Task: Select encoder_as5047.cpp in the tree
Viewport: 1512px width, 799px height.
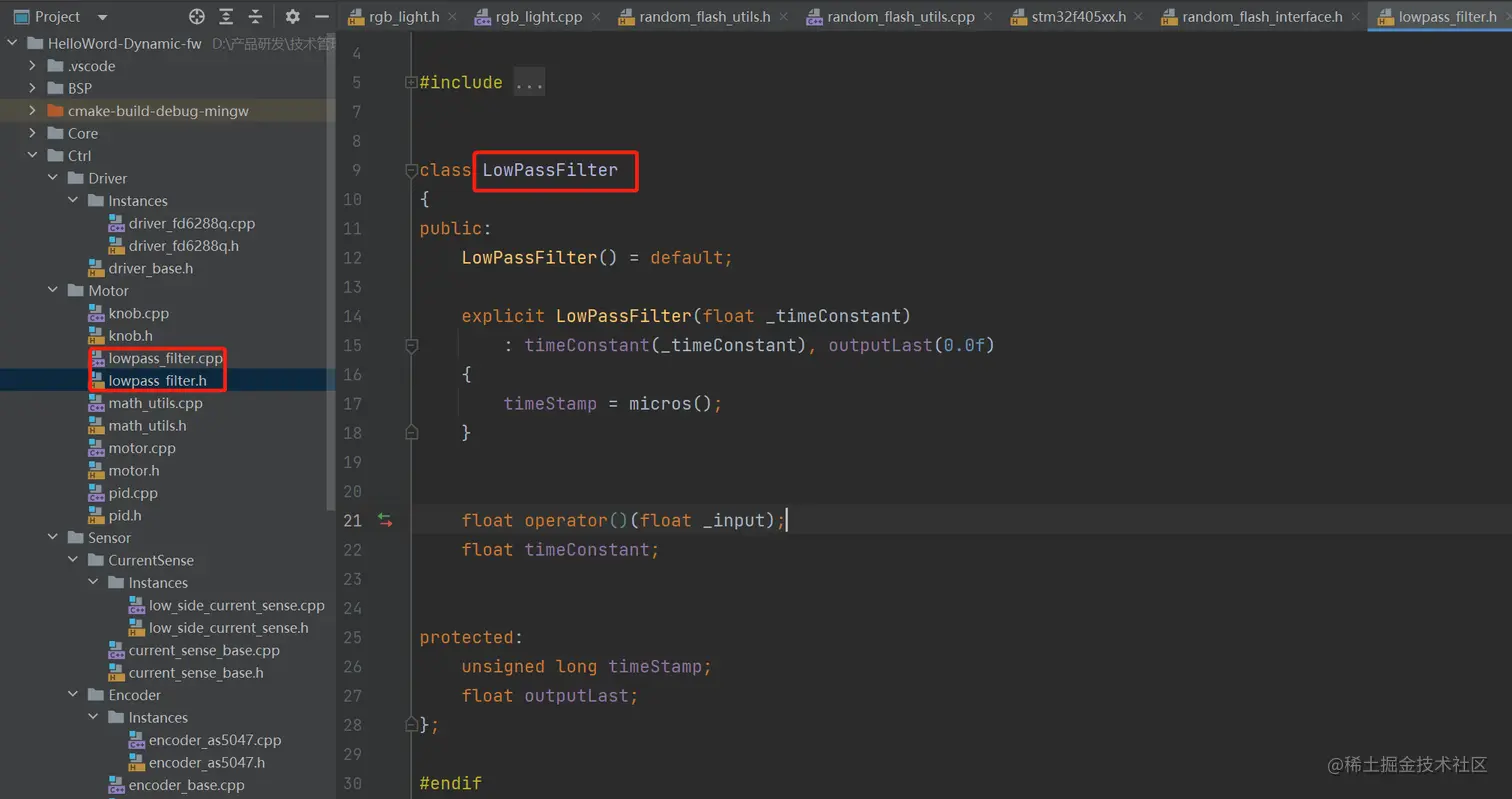Action: click(x=215, y=741)
